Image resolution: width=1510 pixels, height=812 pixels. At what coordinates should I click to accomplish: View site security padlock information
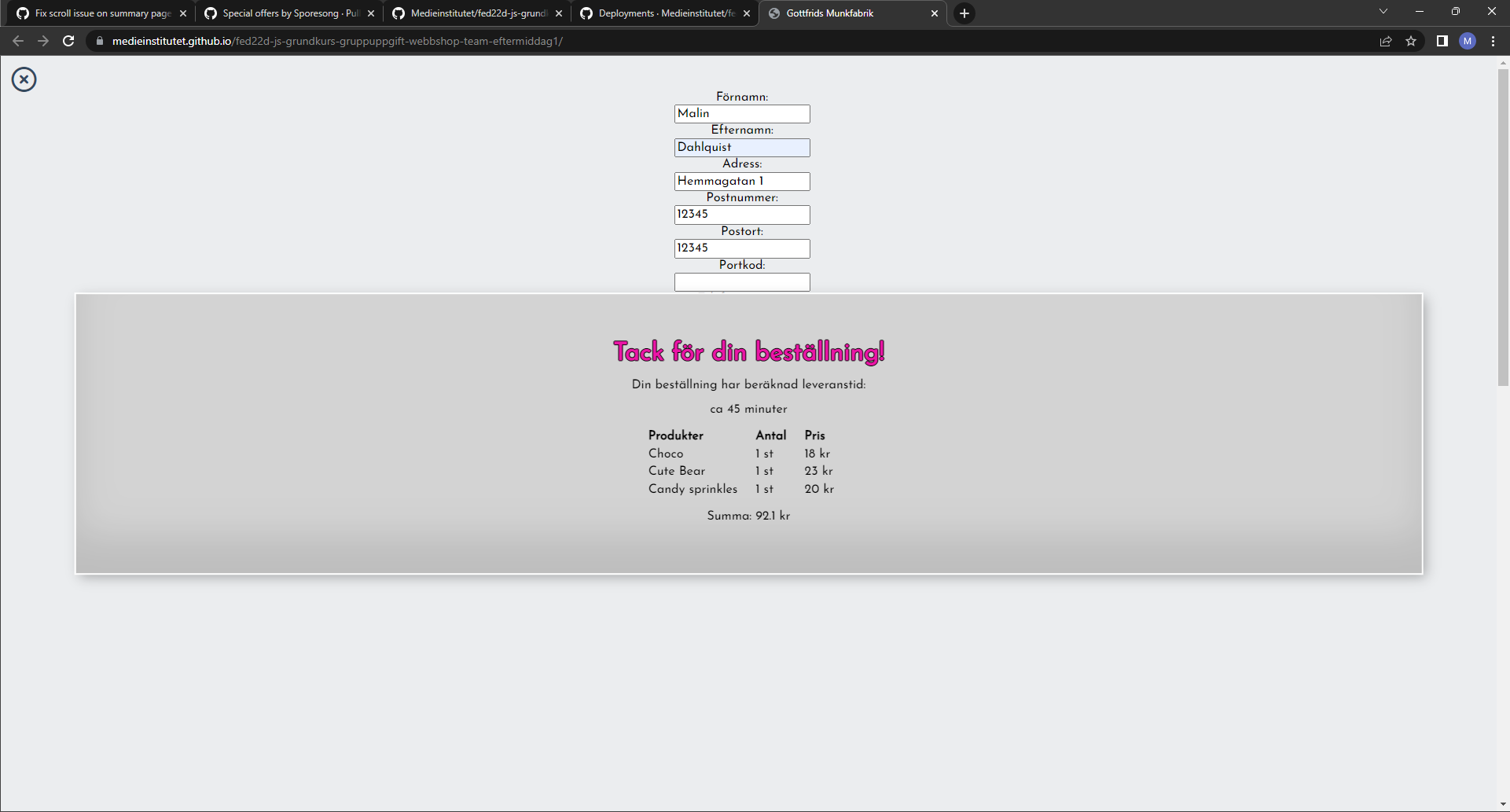point(99,41)
